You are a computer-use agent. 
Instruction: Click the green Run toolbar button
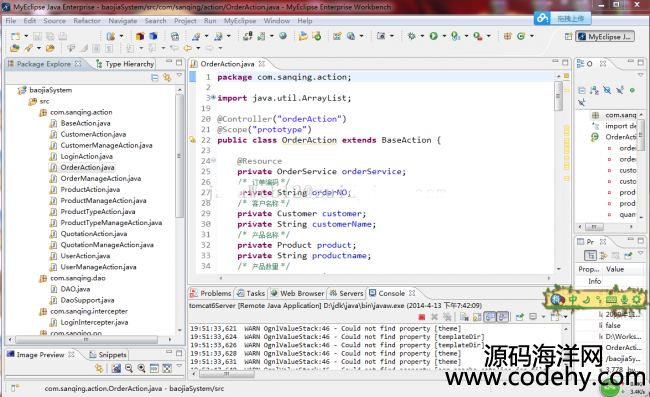click(x=434, y=36)
